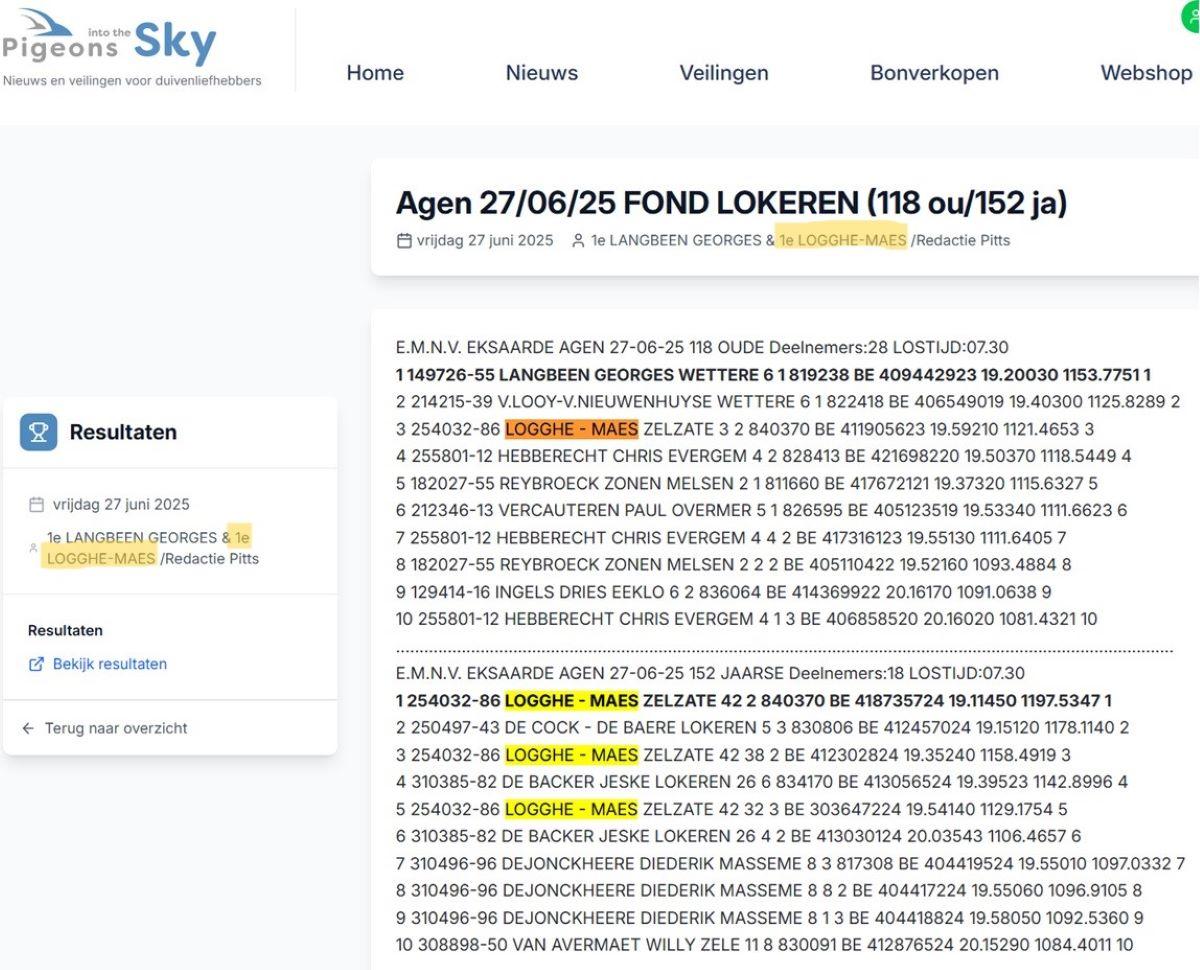Click the calendar icon under the article title

coord(403,240)
